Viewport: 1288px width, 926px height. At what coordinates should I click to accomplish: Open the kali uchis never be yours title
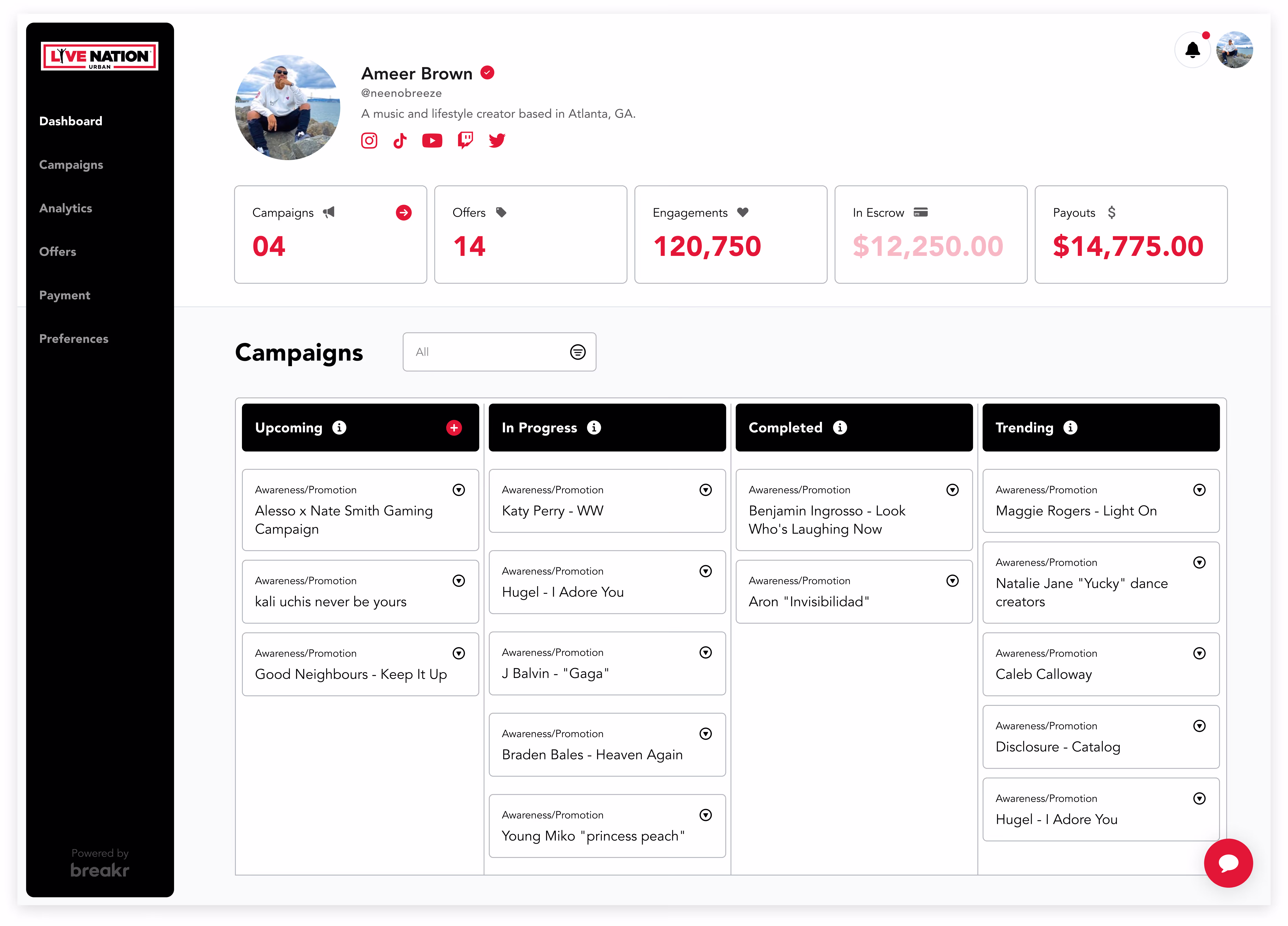tap(330, 602)
